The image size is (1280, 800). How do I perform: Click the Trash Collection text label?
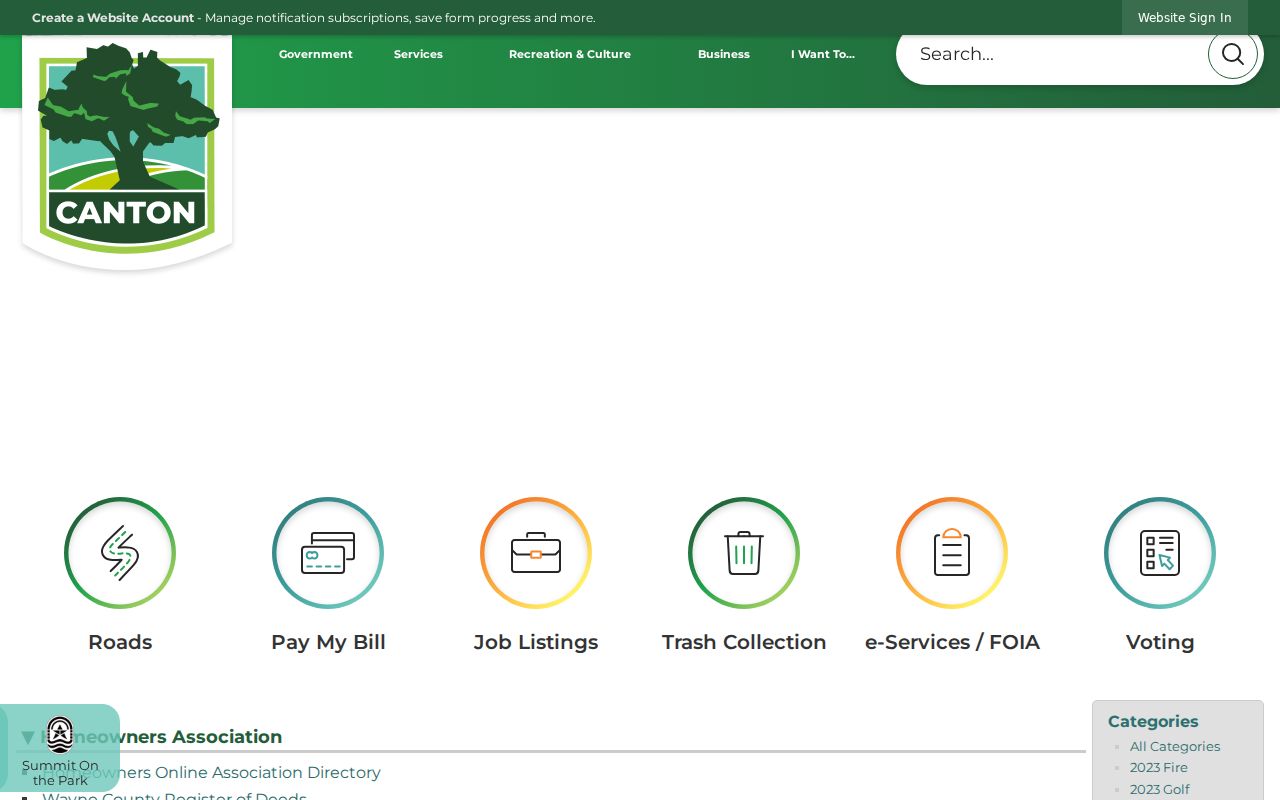point(744,642)
